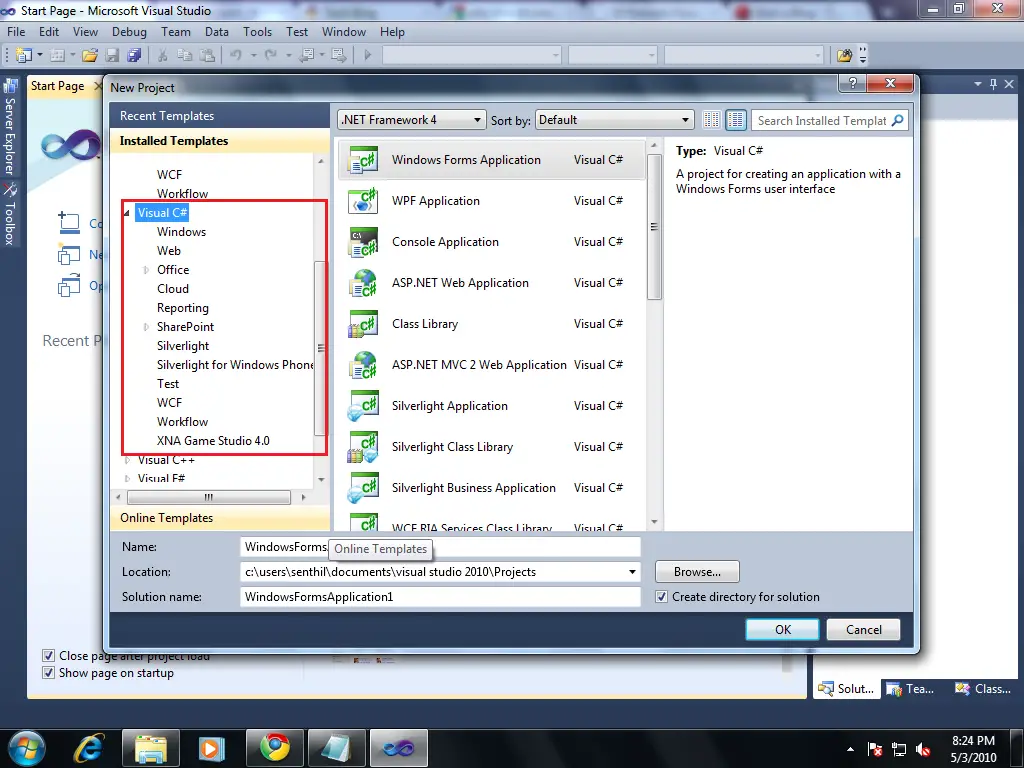
Task: Select the Console Application template icon
Action: pyautogui.click(x=362, y=242)
